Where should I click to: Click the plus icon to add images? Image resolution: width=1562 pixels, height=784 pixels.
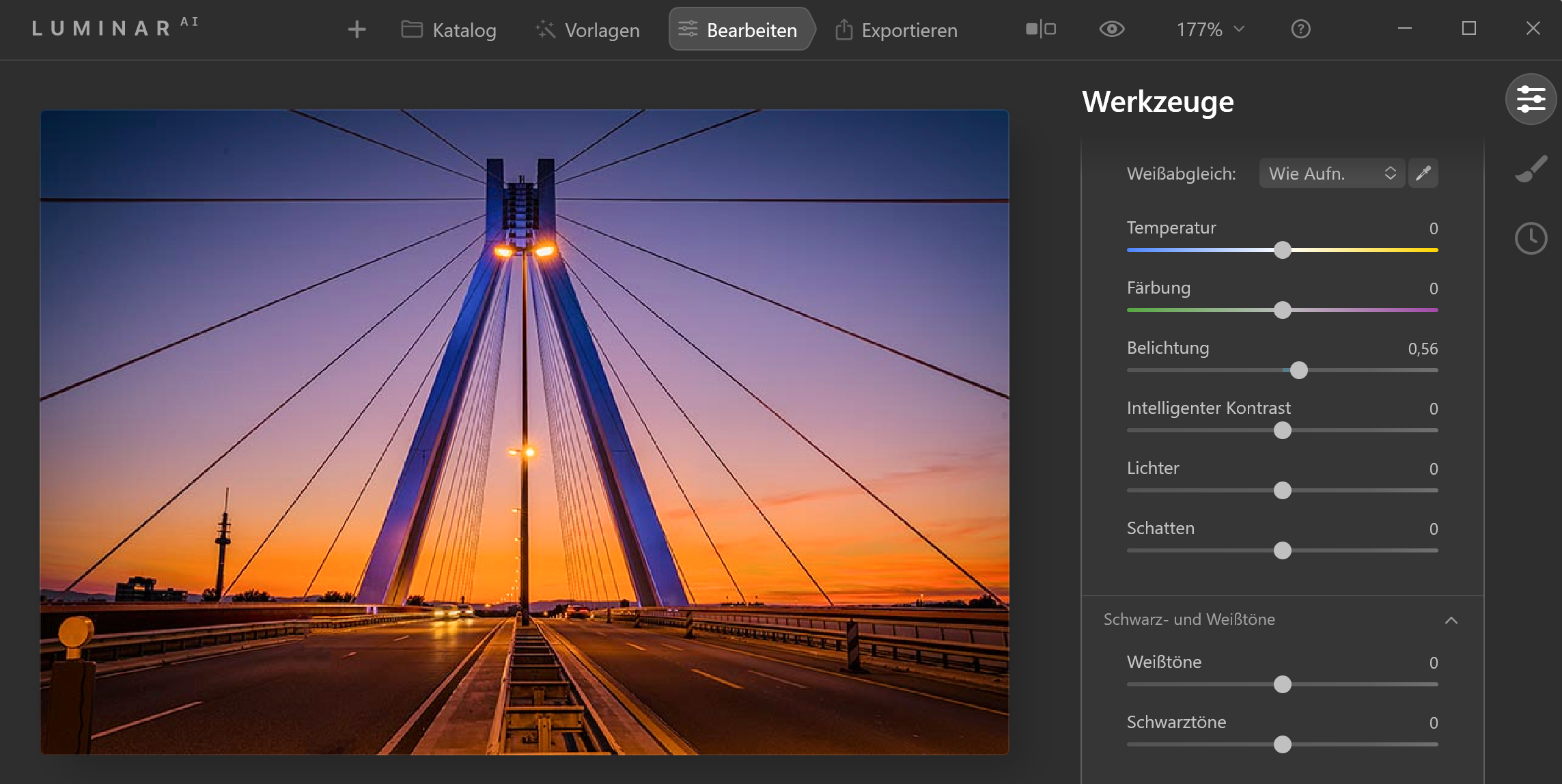(357, 29)
